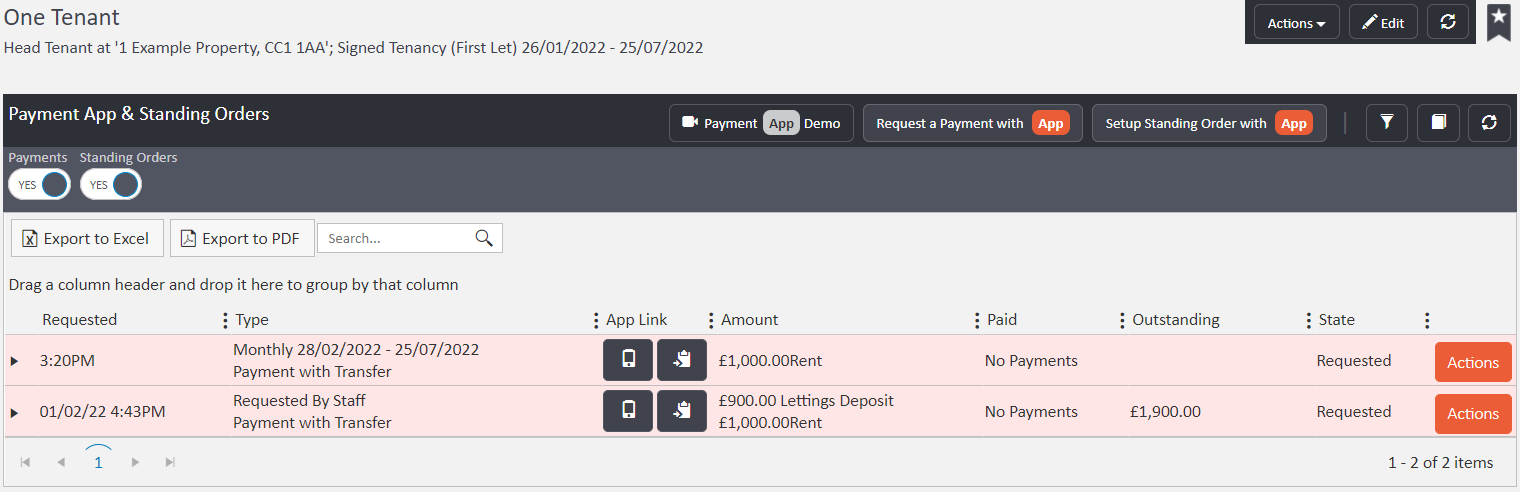The width and height of the screenshot is (1520, 492).
Task: Refresh the Payment App & Standing Orders panel
Action: point(1489,122)
